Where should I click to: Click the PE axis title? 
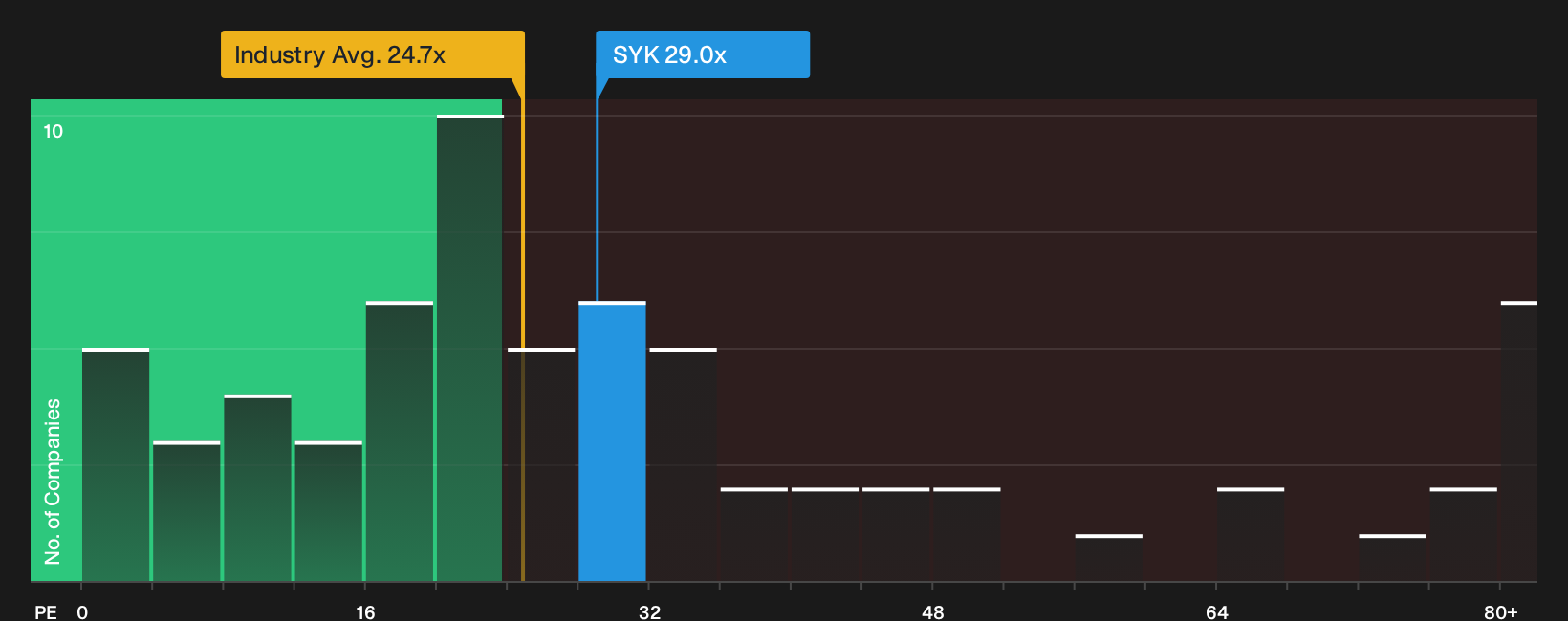click(46, 611)
